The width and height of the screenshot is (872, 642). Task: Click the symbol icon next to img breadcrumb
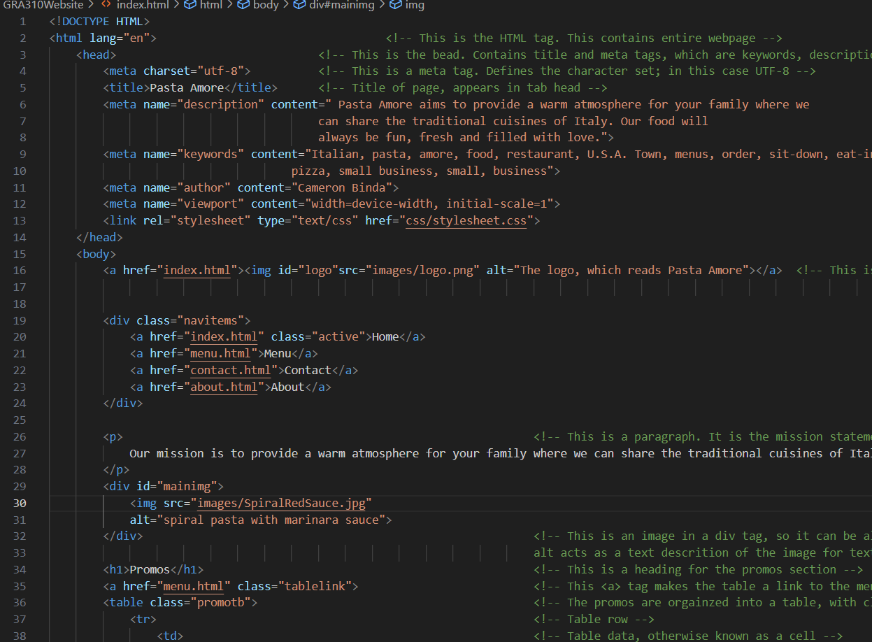pyautogui.click(x=394, y=6)
